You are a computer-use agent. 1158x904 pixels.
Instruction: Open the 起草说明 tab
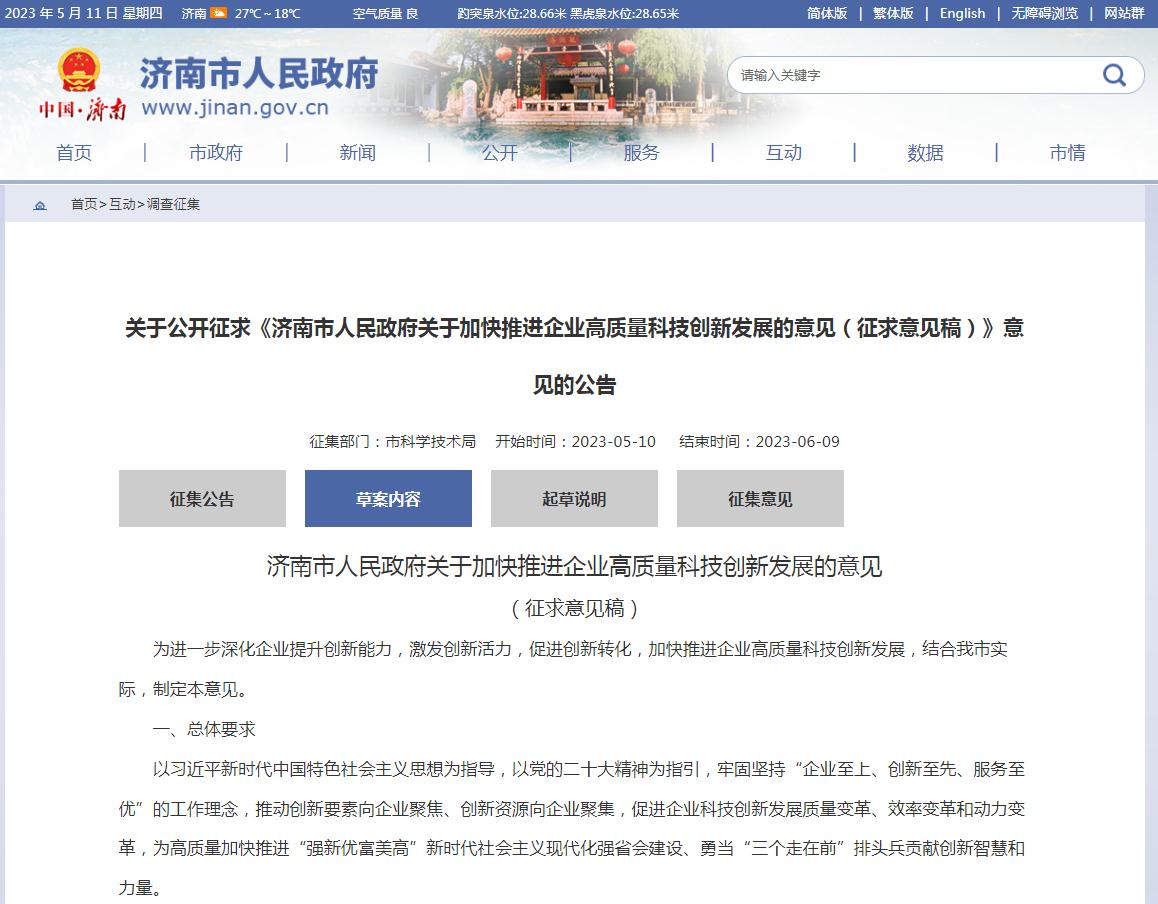(x=574, y=499)
